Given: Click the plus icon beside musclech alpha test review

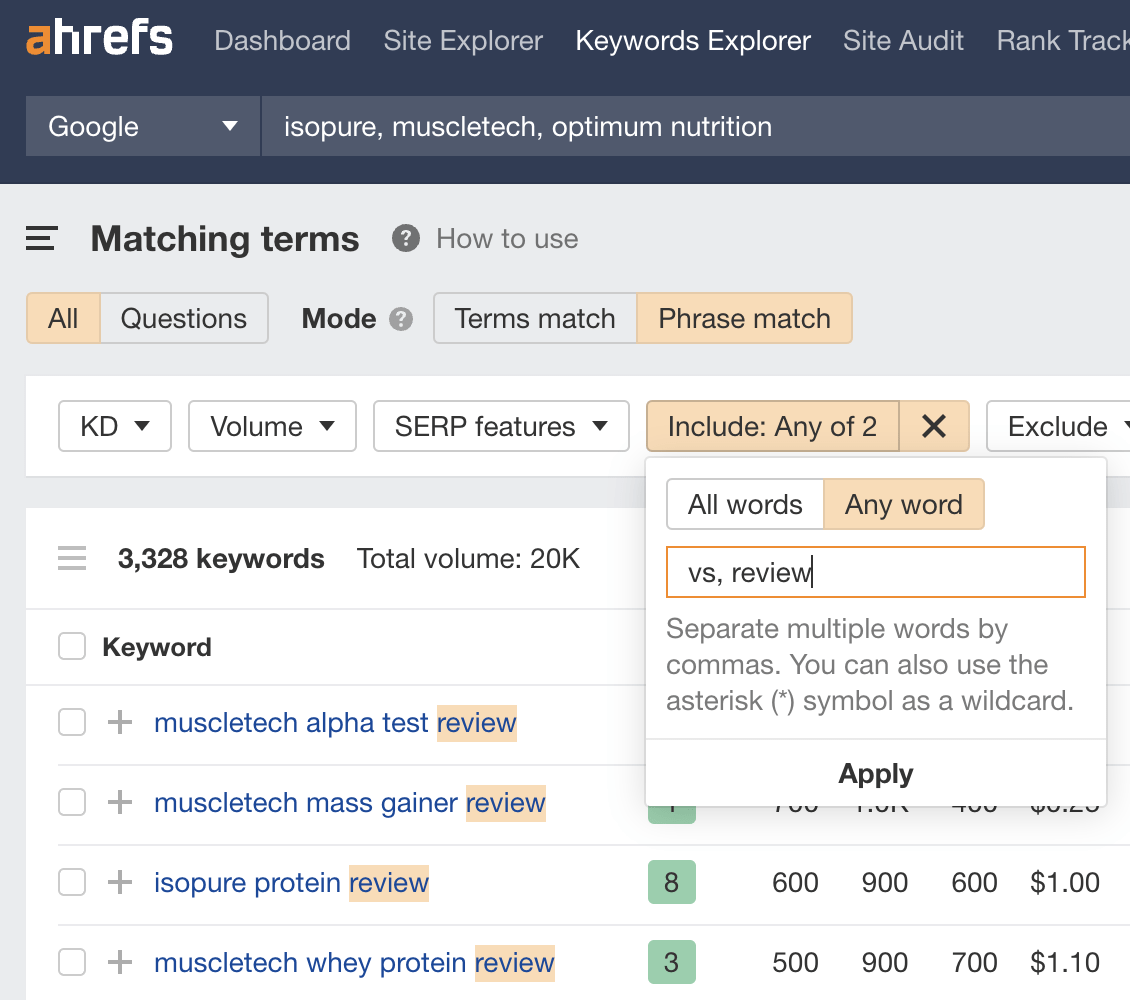Looking at the screenshot, I should [119, 722].
